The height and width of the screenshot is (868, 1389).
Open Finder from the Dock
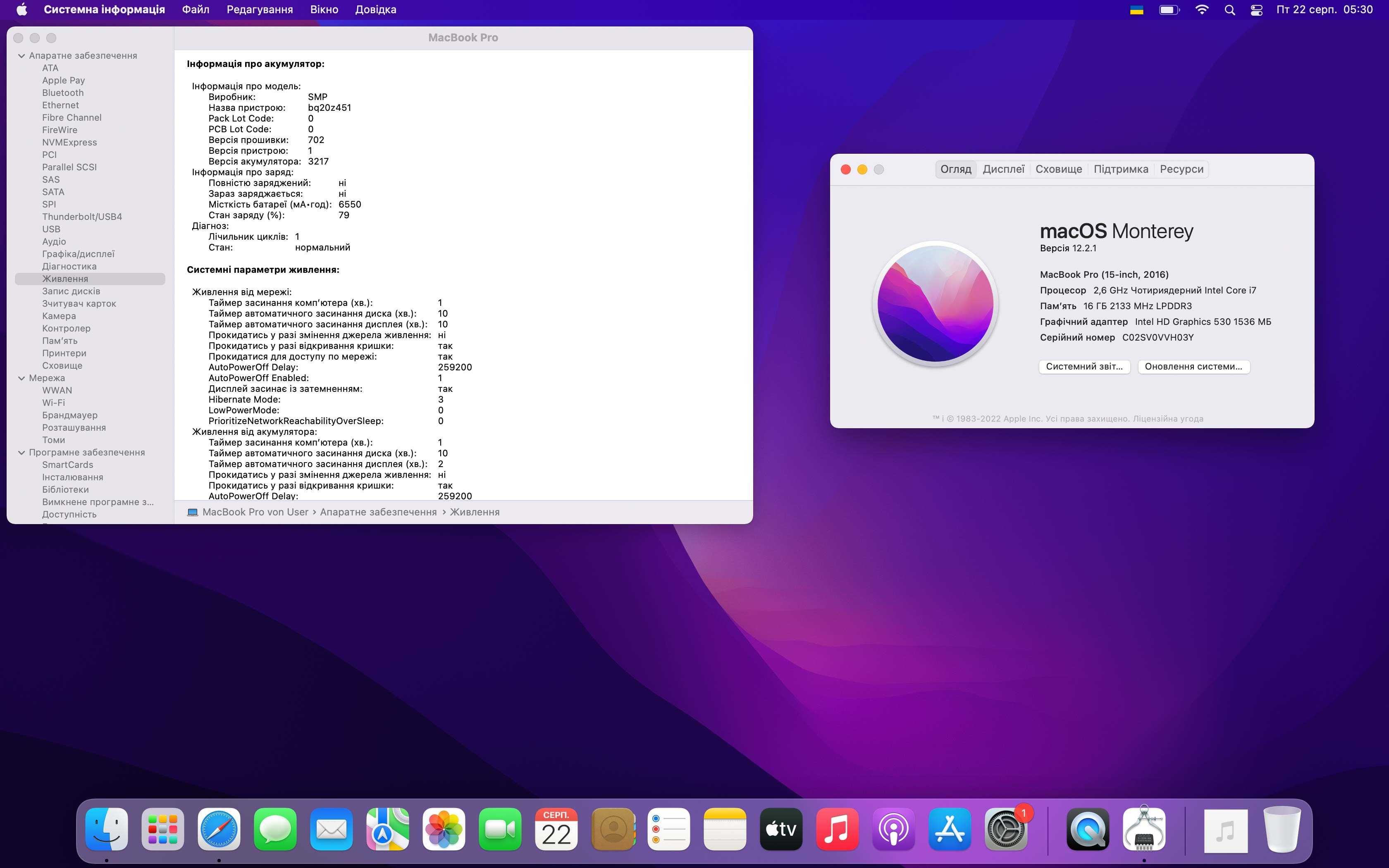point(107,829)
